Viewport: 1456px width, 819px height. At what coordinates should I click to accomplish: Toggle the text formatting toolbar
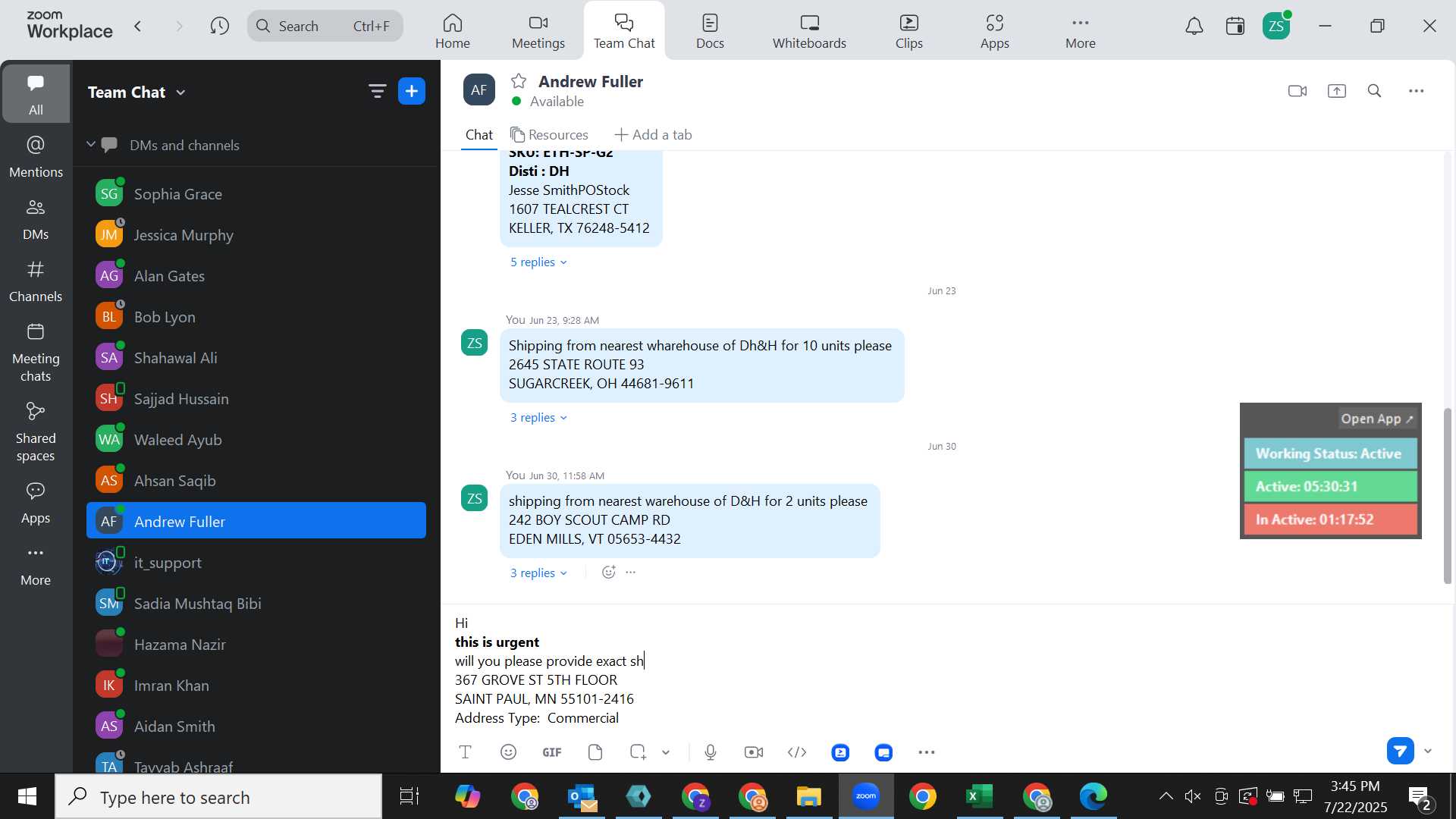[x=466, y=752]
